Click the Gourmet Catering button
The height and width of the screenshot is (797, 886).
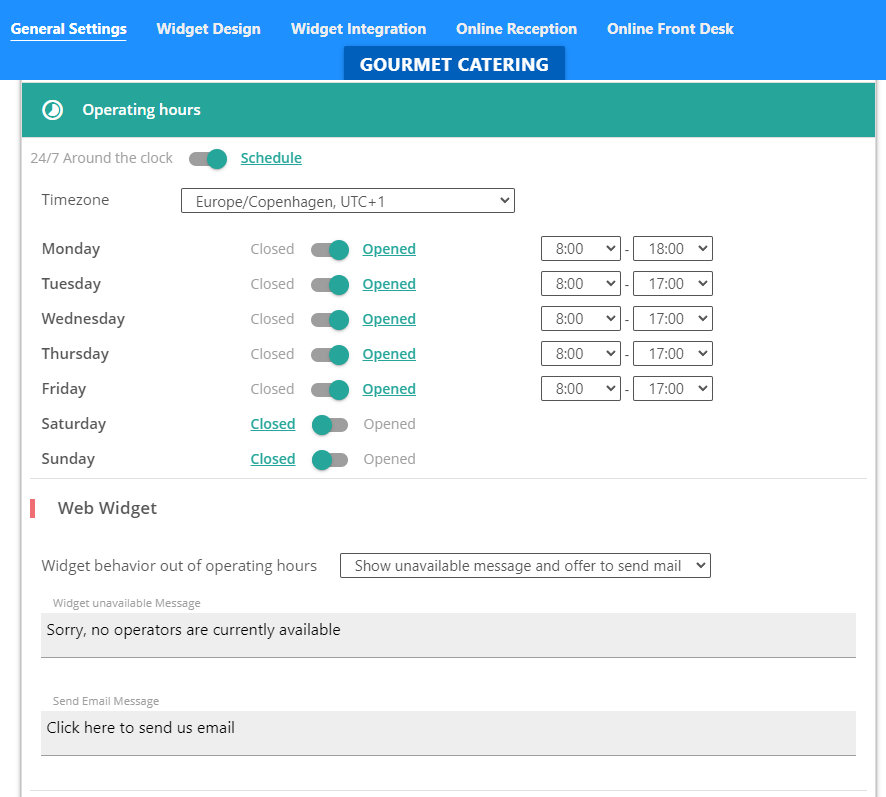(x=454, y=64)
